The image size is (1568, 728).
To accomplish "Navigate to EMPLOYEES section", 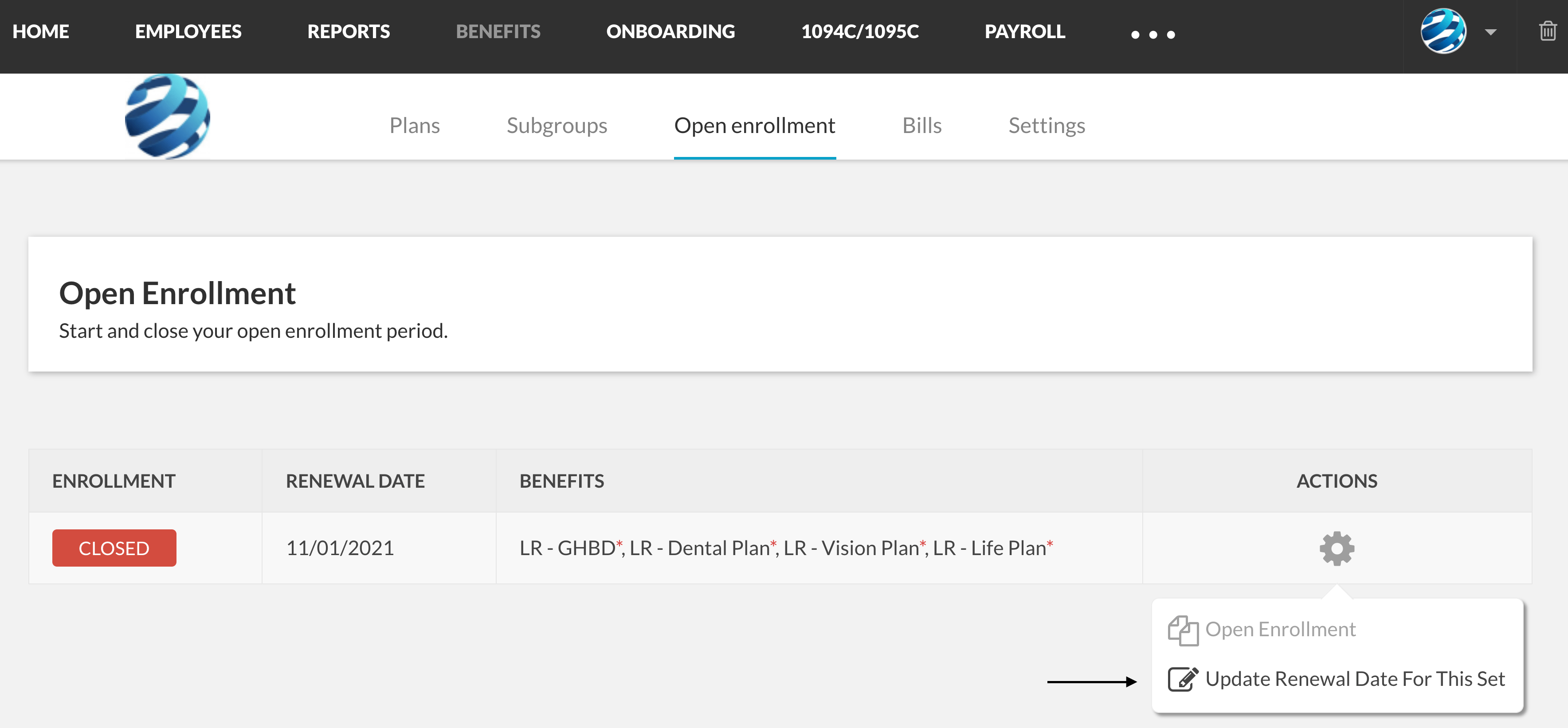I will (189, 31).
